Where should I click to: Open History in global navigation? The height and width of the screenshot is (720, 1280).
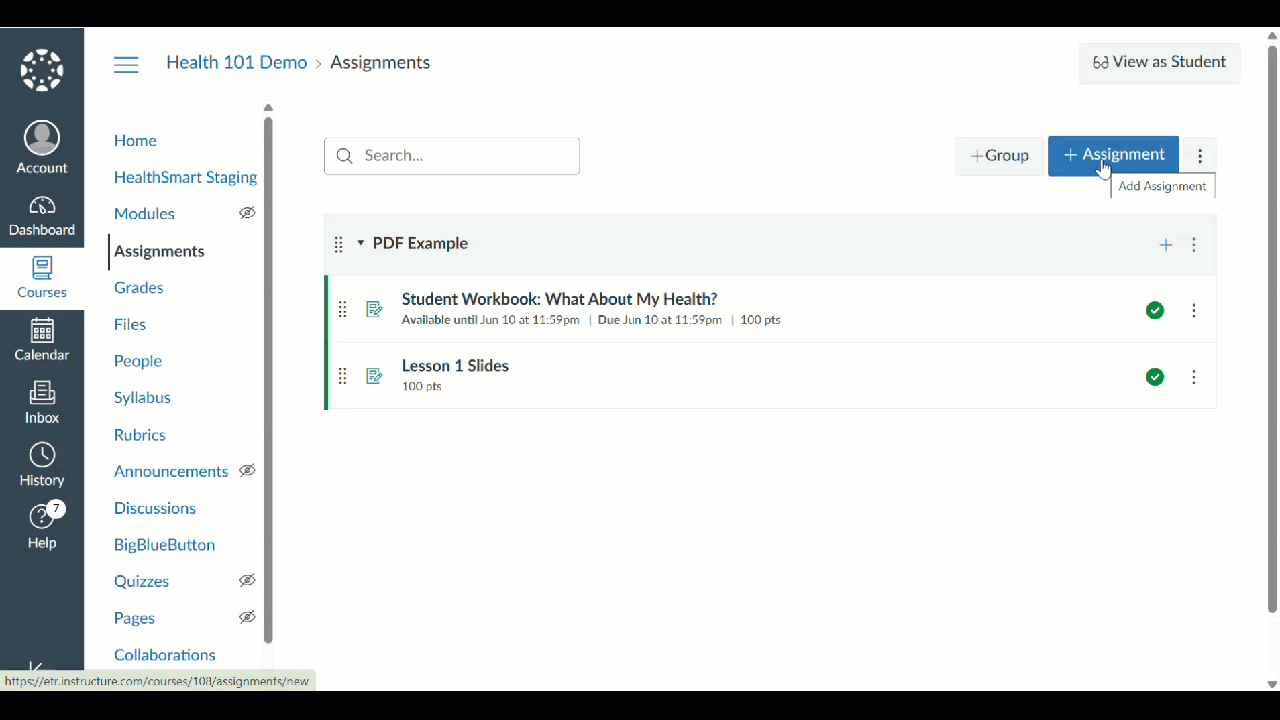[x=42, y=466]
